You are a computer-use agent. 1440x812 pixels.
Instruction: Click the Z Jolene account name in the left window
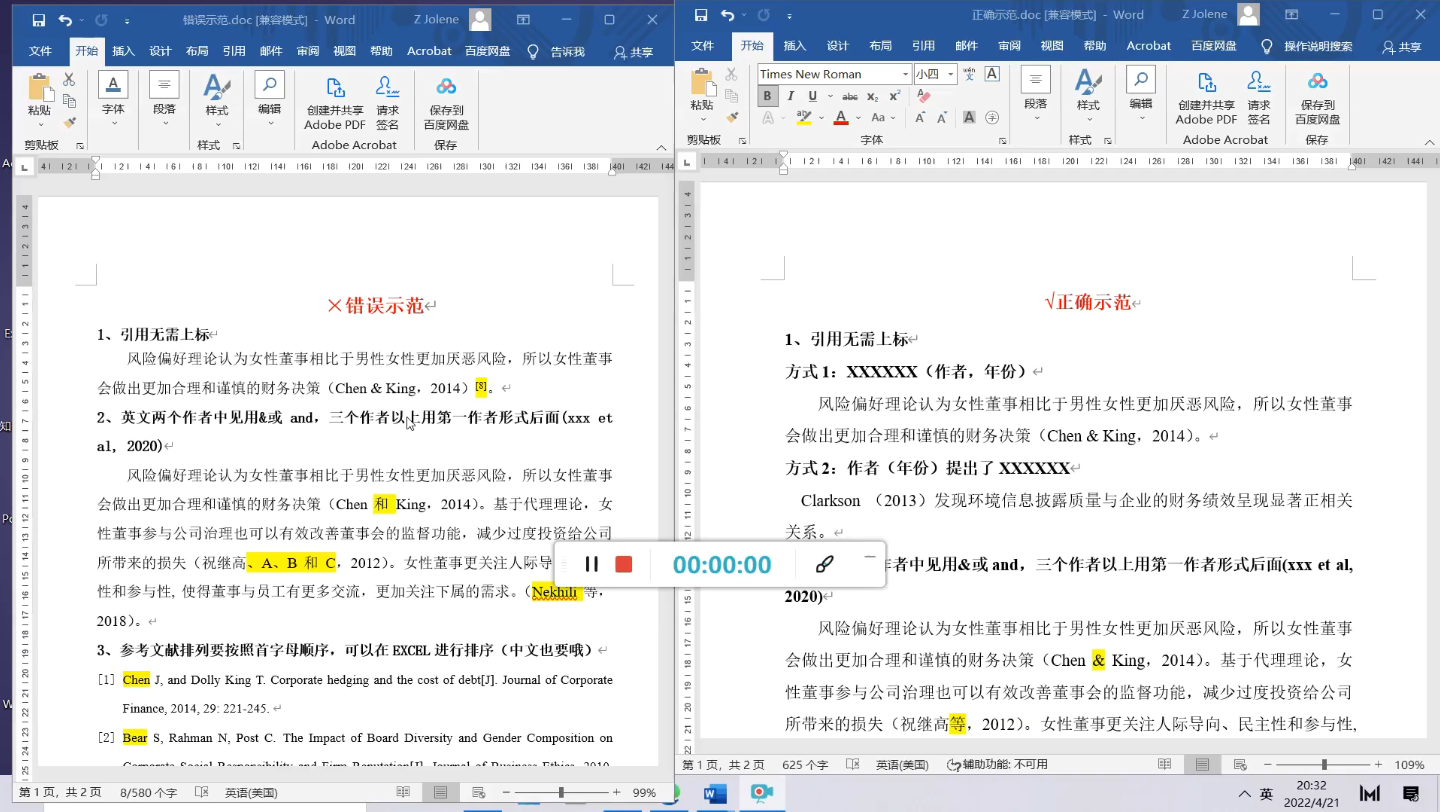(x=436, y=20)
